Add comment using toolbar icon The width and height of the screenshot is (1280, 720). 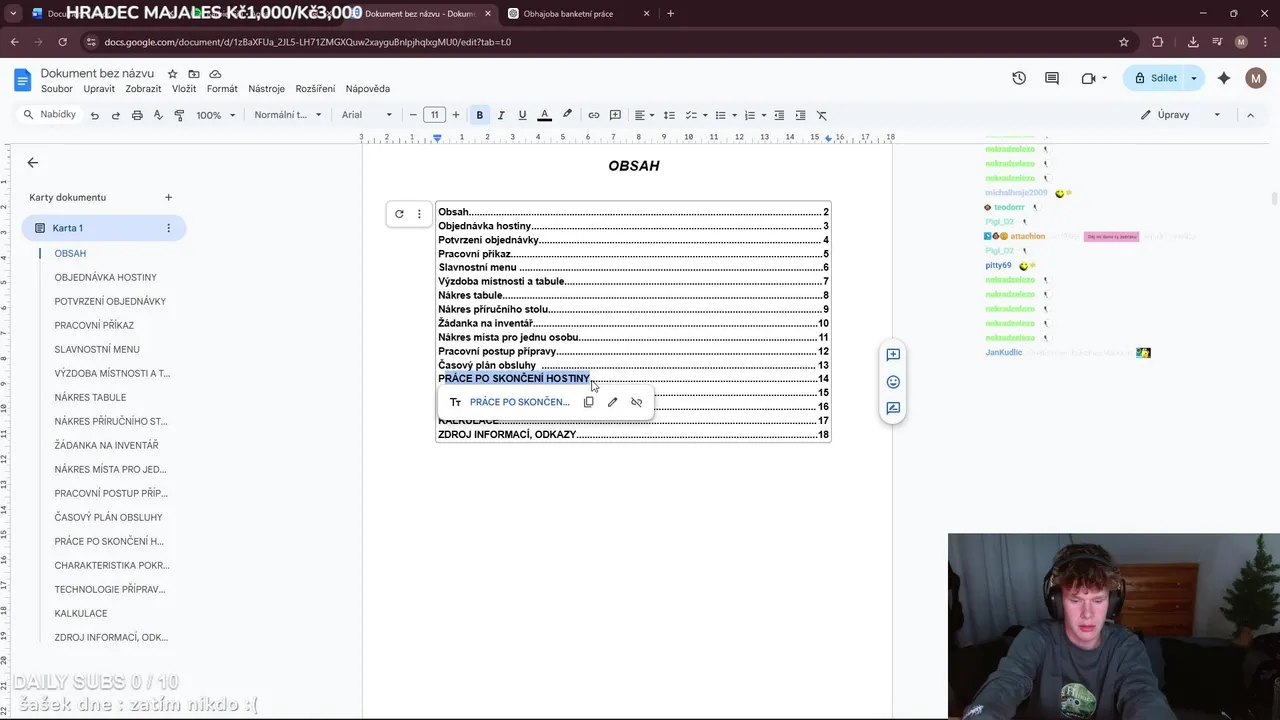[x=615, y=115]
